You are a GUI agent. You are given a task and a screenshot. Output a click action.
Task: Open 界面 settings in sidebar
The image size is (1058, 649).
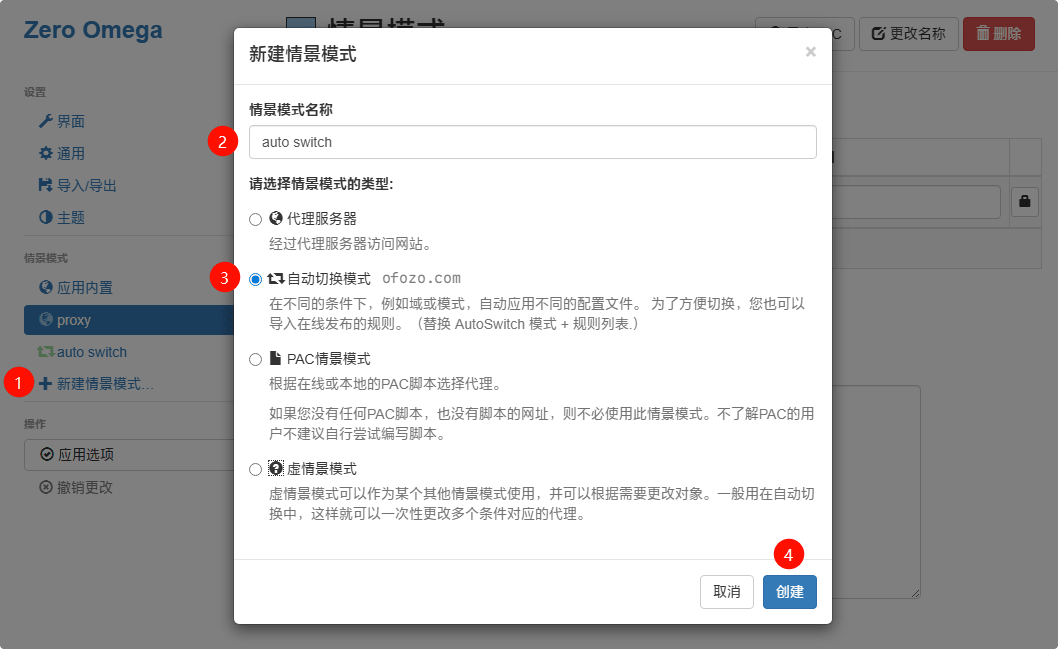point(70,122)
